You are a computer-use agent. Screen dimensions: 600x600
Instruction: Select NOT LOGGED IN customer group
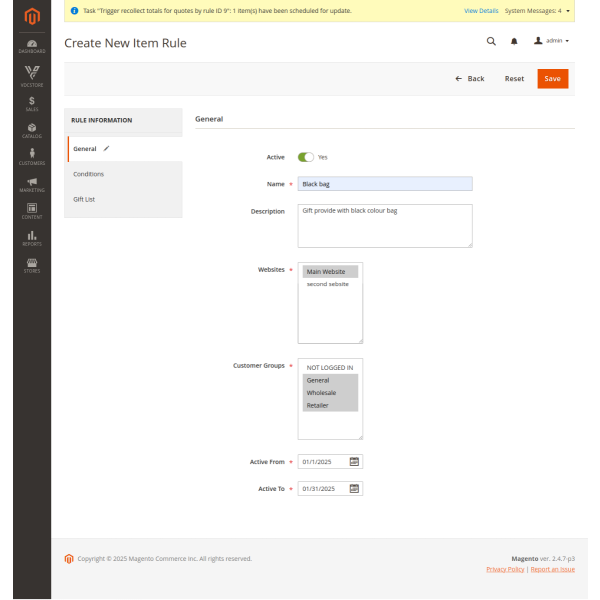tap(329, 367)
